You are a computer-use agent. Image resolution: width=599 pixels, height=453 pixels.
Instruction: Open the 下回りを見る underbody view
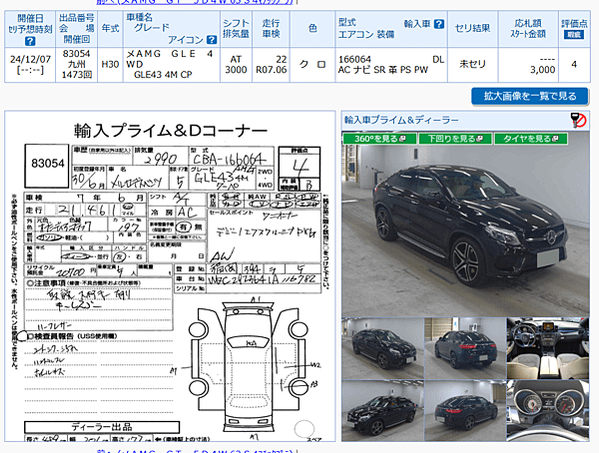pos(455,139)
